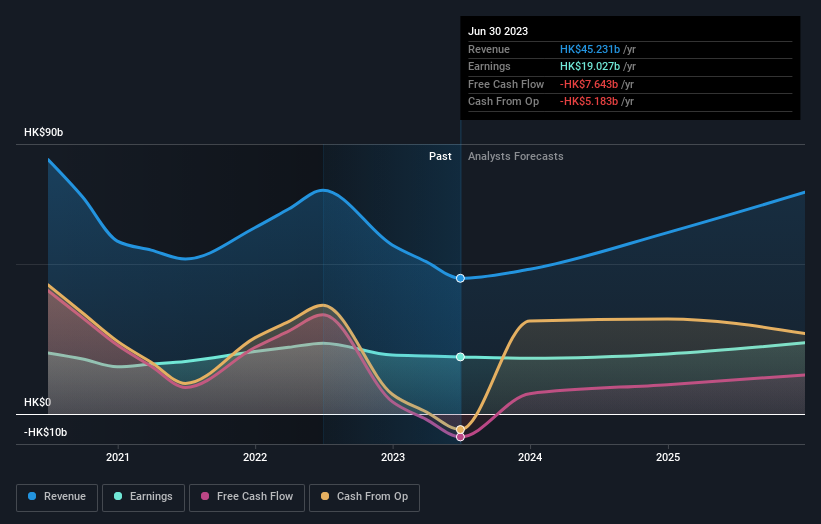Screen dimensions: 821x524
Task: Select the Free Cash Flow data point marker
Action: 460,437
